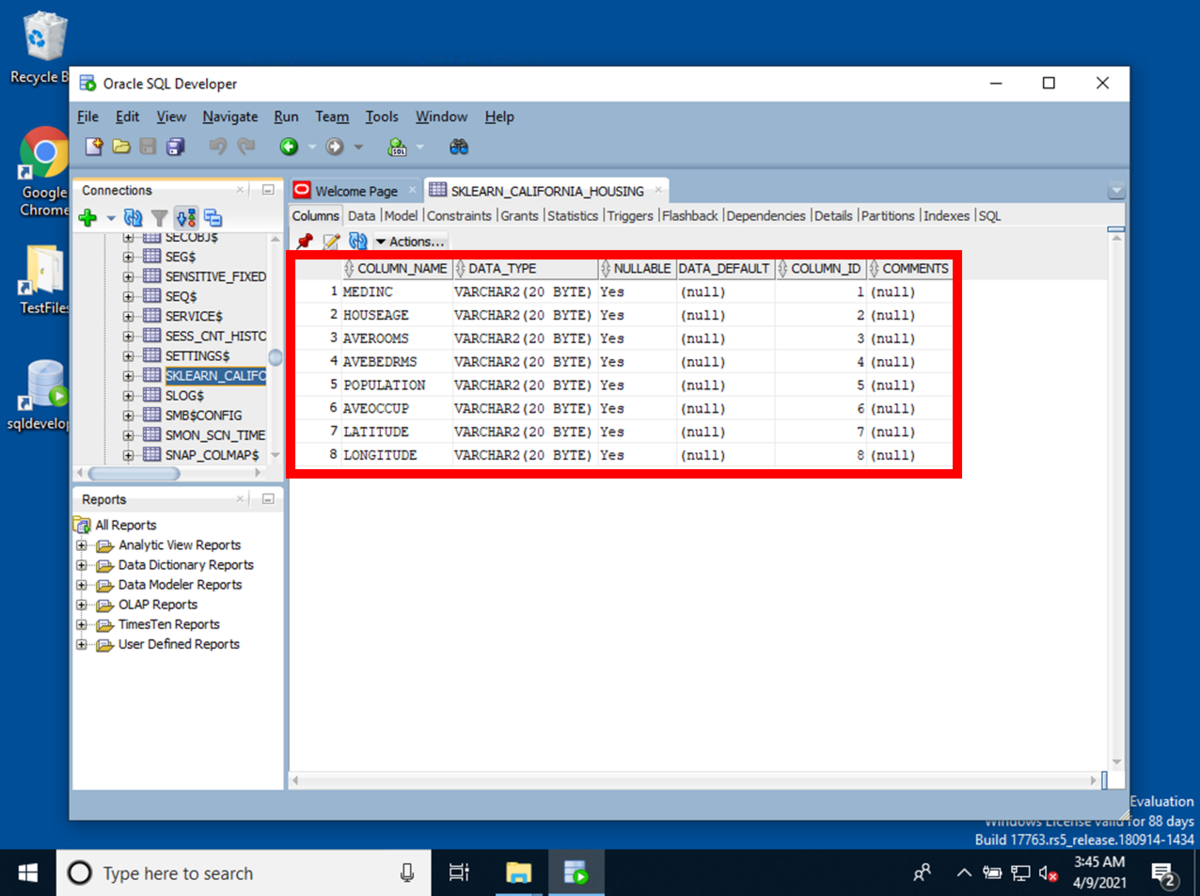Image resolution: width=1200 pixels, height=896 pixels.
Task: Expand the SETTINGS$ table node
Action: [x=128, y=356]
